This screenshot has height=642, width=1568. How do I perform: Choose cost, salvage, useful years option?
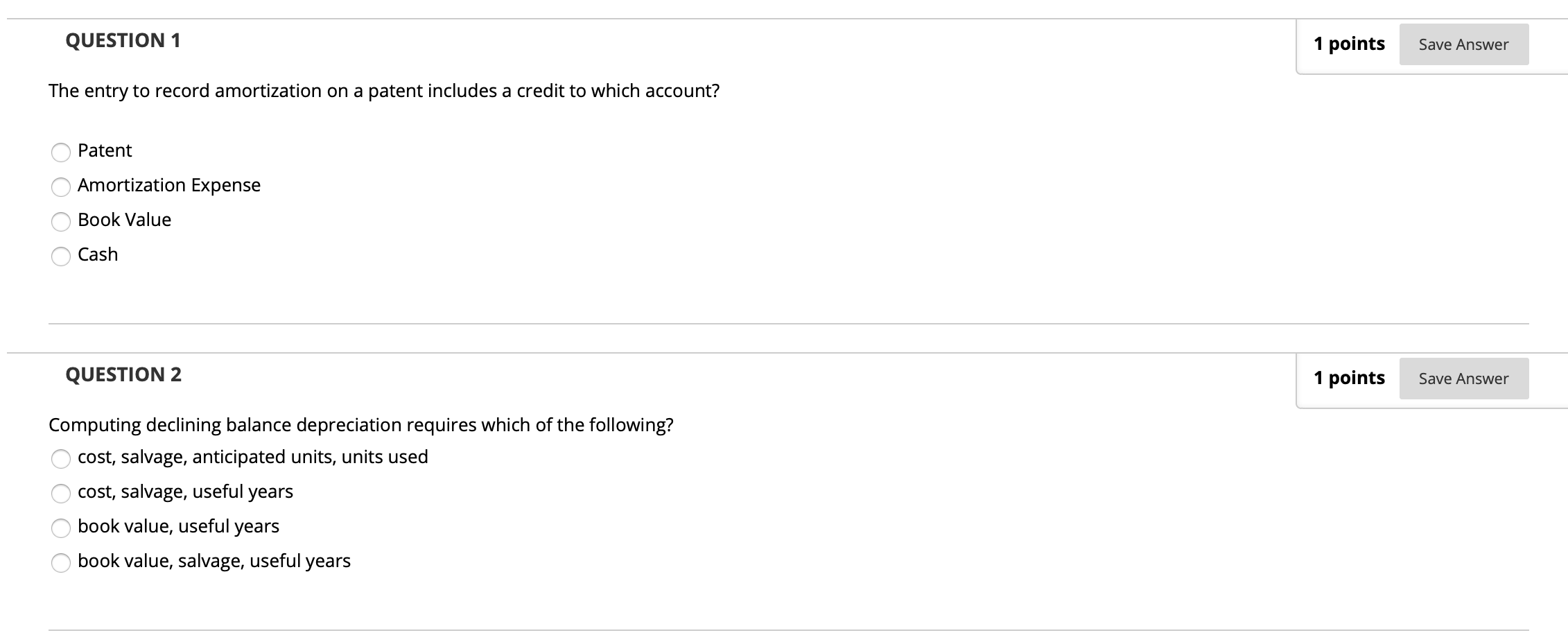coord(61,493)
